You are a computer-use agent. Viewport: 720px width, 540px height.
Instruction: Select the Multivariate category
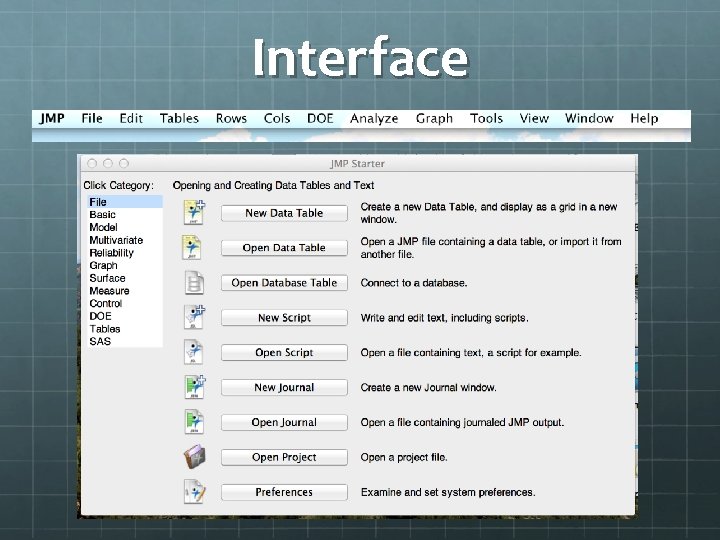coord(125,240)
